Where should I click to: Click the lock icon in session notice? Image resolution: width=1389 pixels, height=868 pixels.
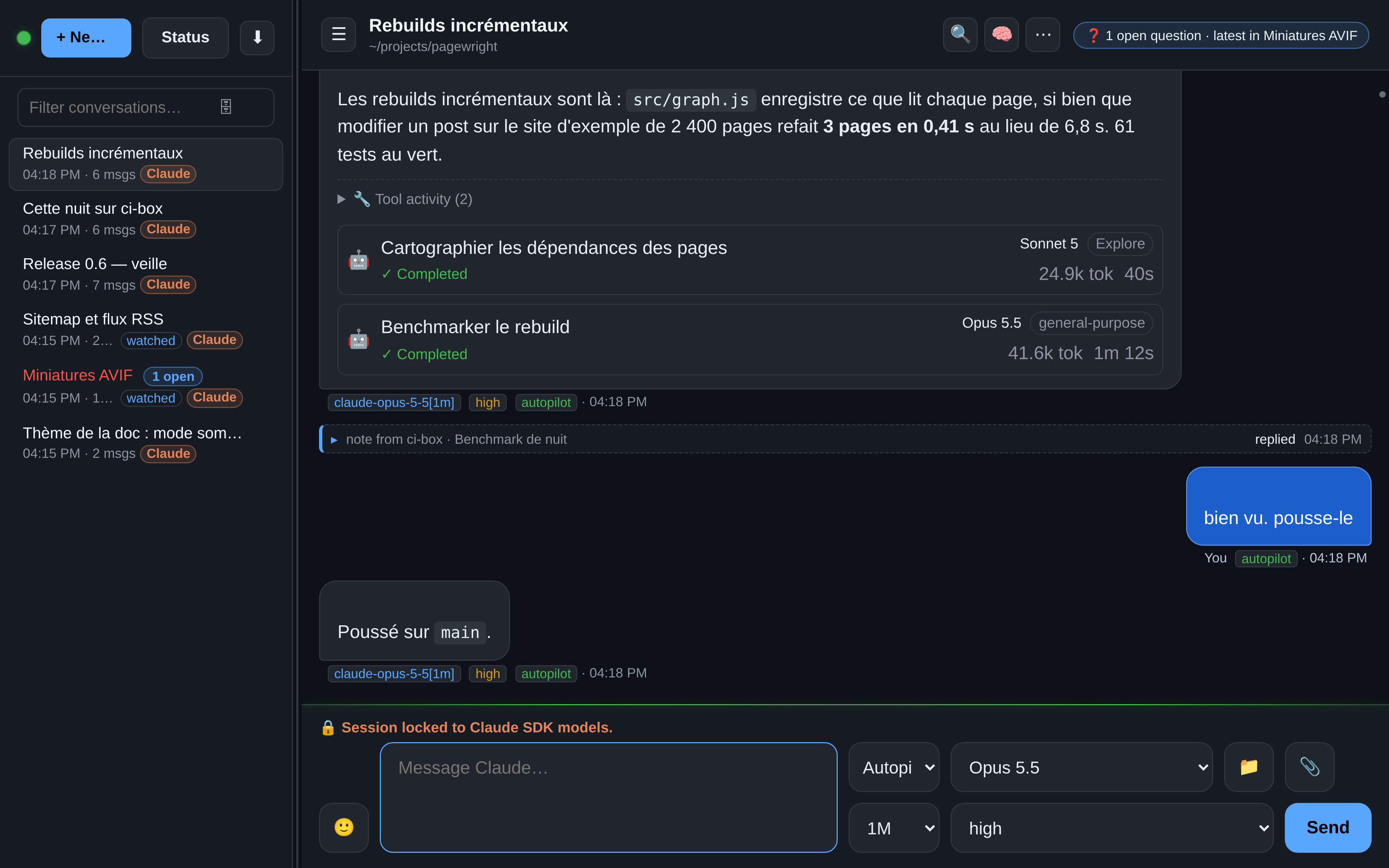pyautogui.click(x=328, y=727)
